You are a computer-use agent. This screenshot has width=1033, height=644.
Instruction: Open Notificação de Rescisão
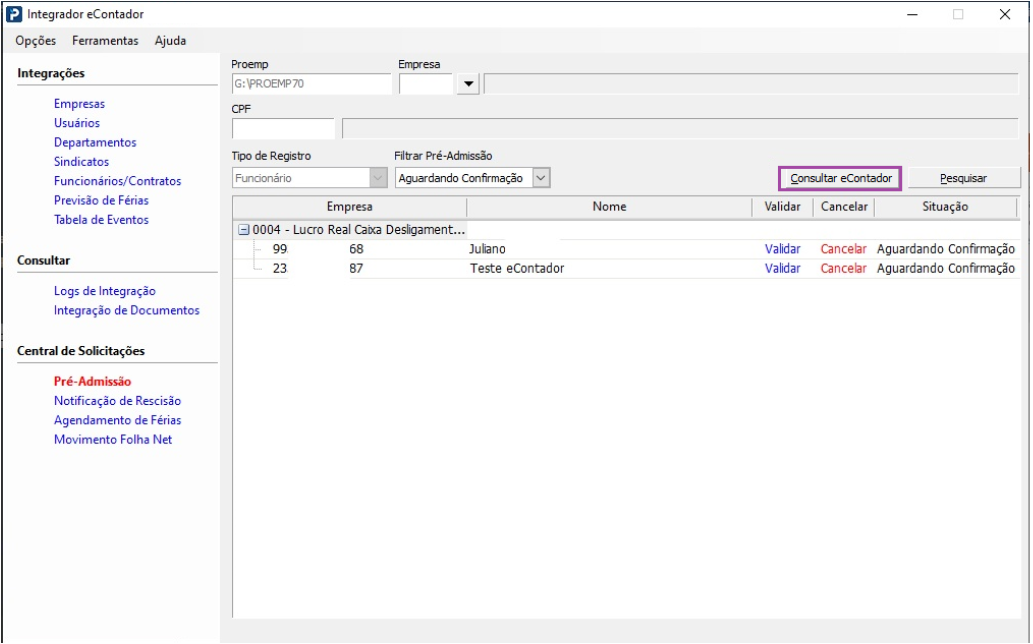coord(117,401)
